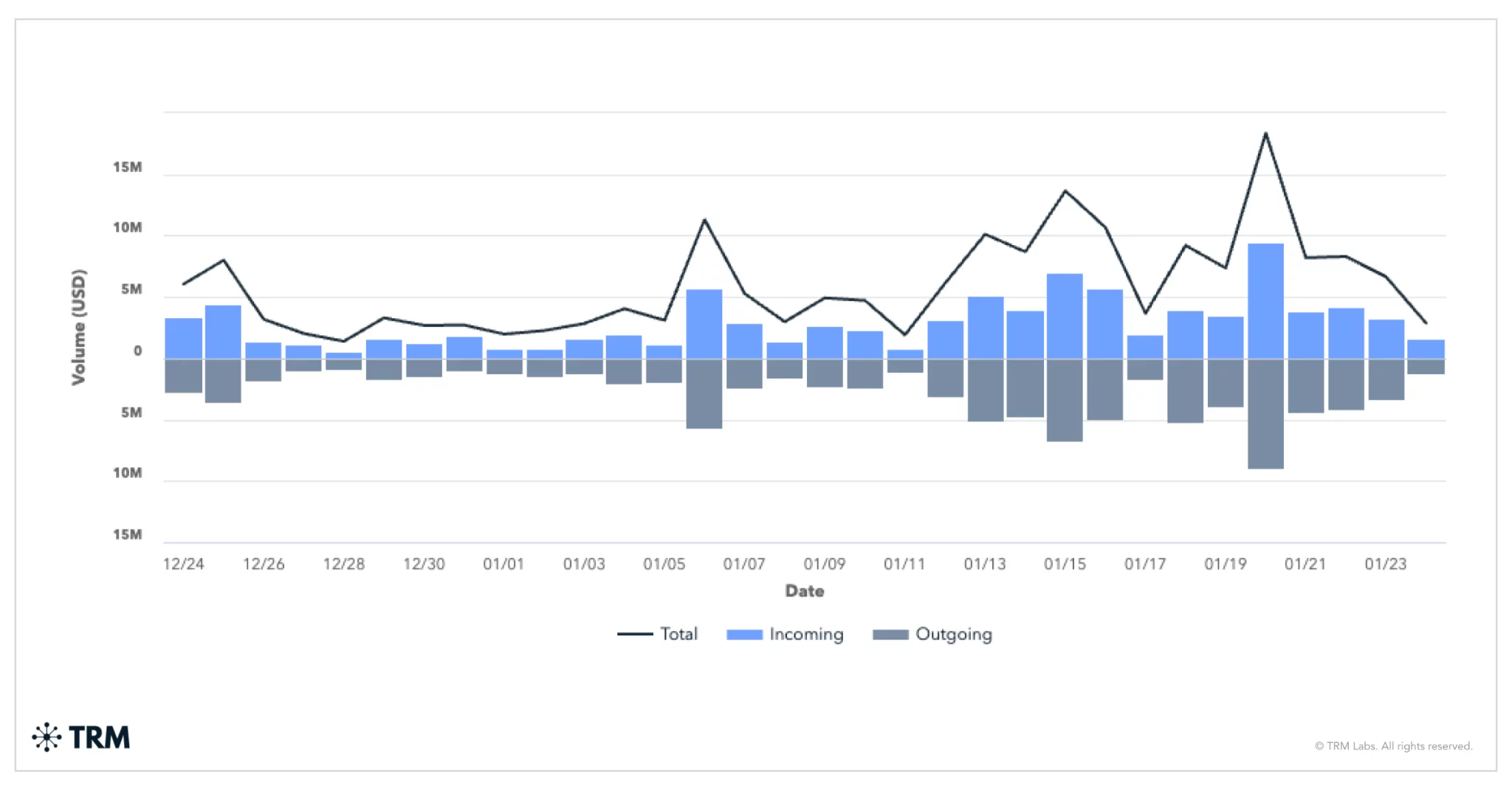Screen dimensions: 1512x791
Task: Select the Incoming legend swatch
Action: [x=744, y=635]
